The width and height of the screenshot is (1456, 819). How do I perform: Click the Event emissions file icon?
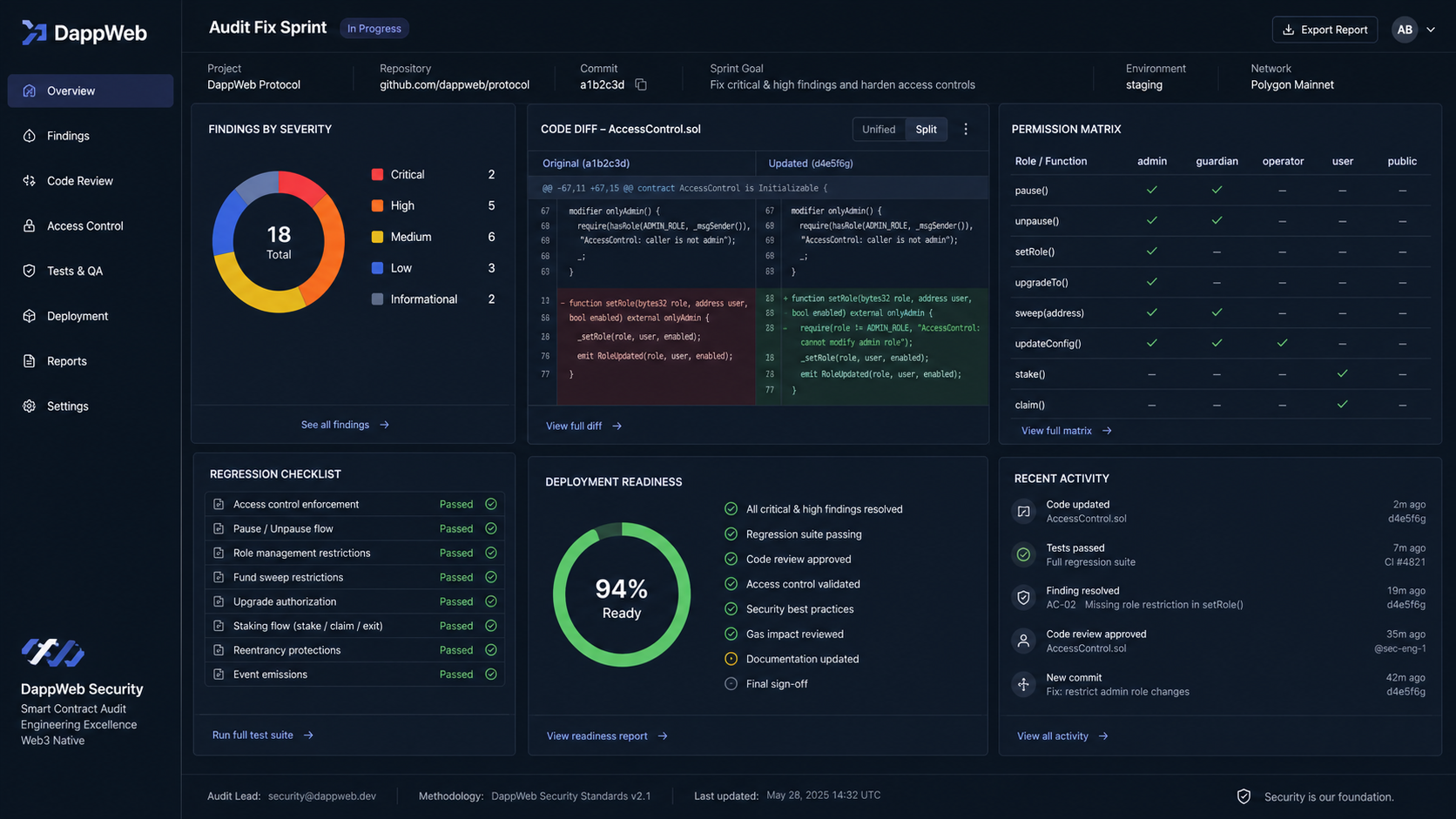tap(219, 675)
